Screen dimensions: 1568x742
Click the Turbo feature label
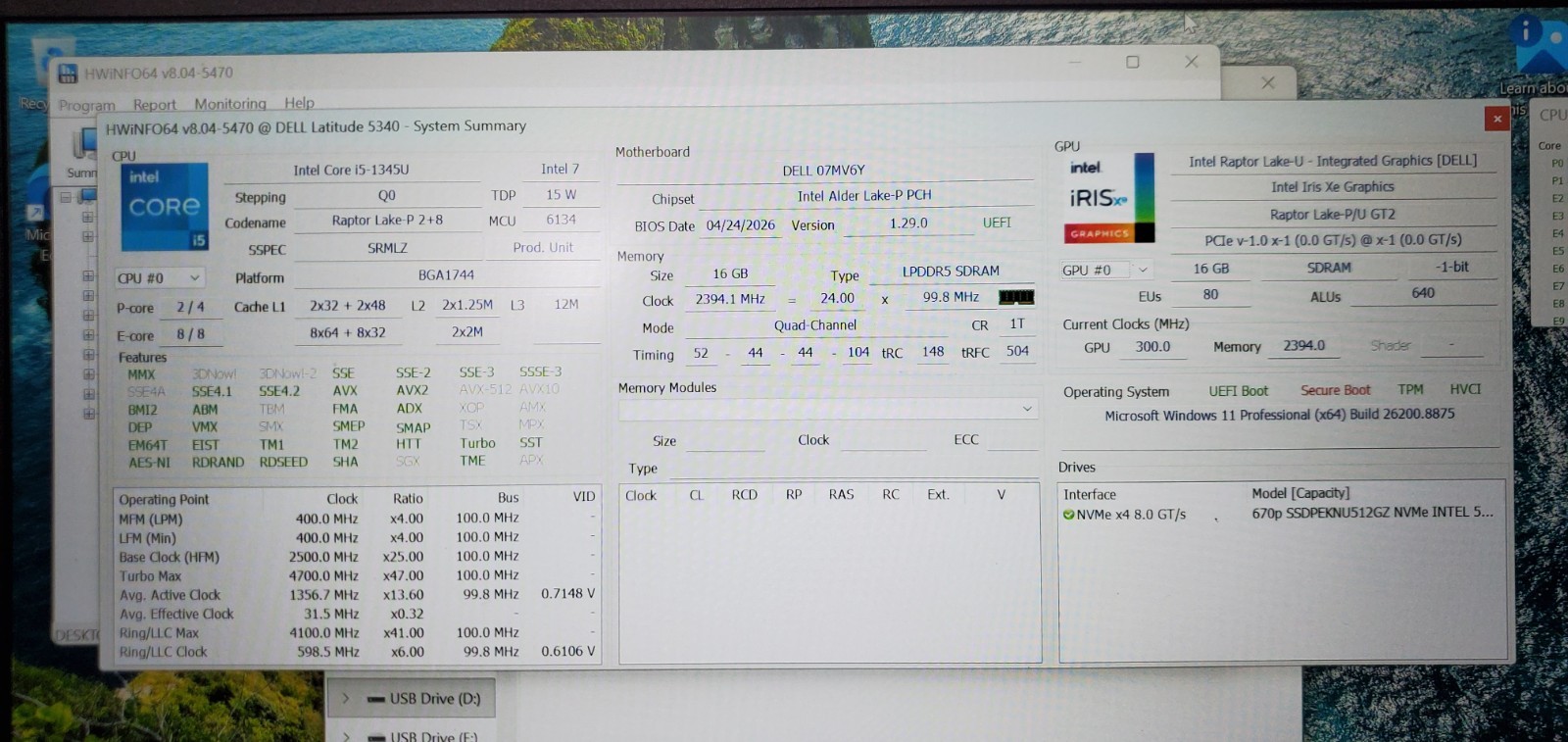[x=477, y=443]
